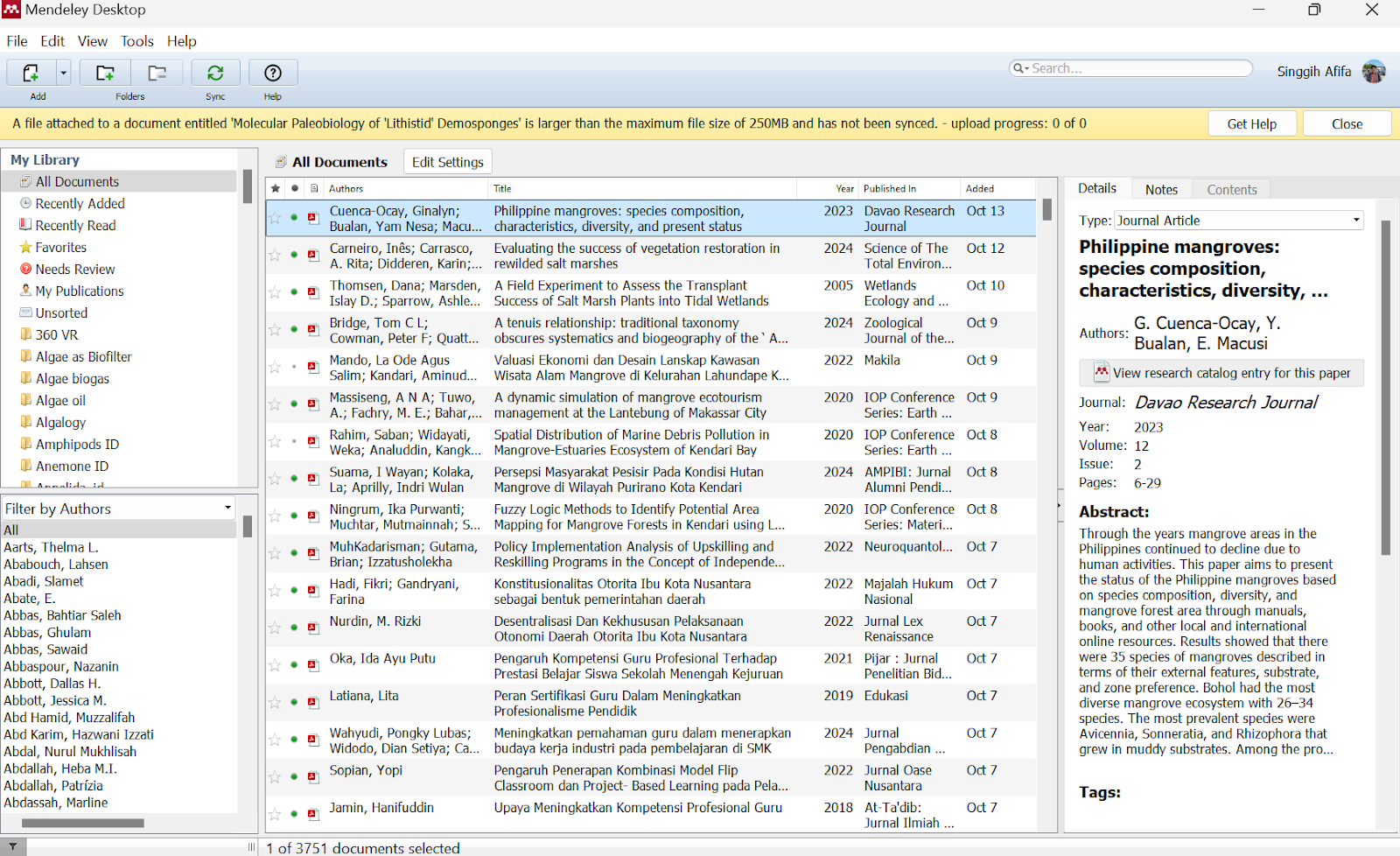Open the Edit menu

[x=52, y=41]
